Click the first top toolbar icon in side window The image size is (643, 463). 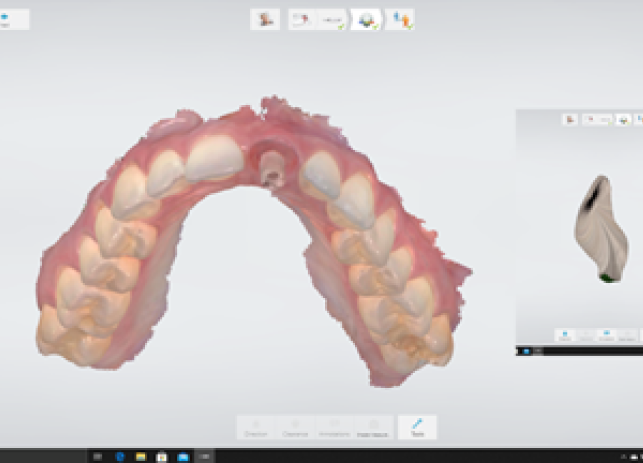click(570, 119)
